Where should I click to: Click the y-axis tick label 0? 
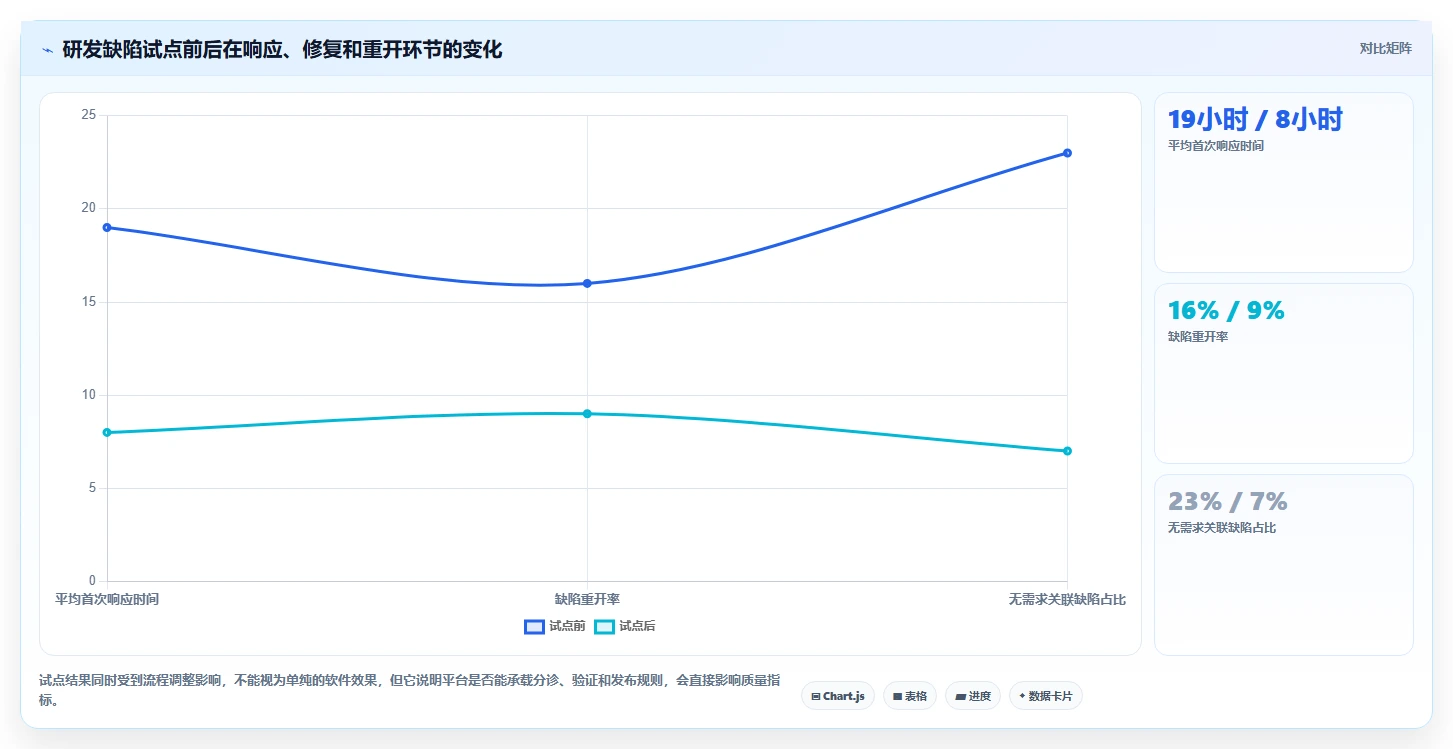pos(92,581)
